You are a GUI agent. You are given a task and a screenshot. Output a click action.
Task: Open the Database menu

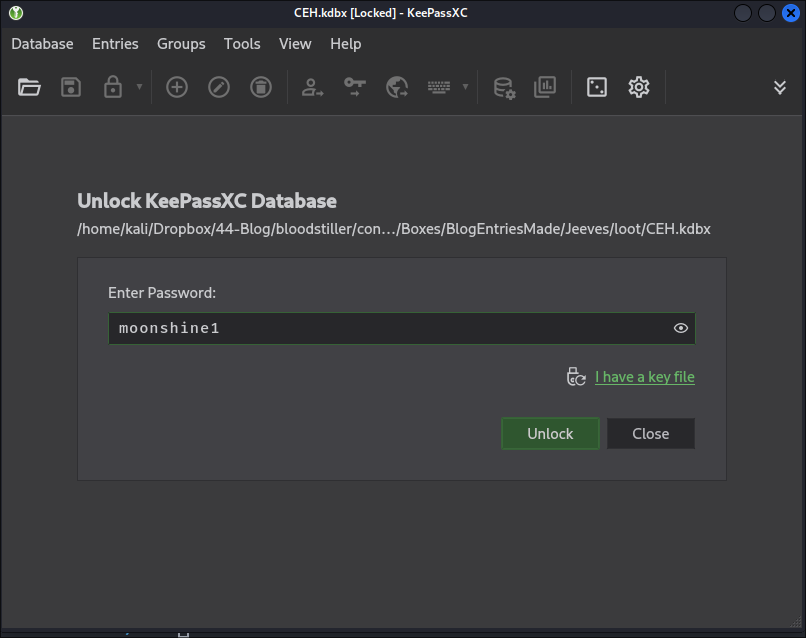click(x=42, y=44)
